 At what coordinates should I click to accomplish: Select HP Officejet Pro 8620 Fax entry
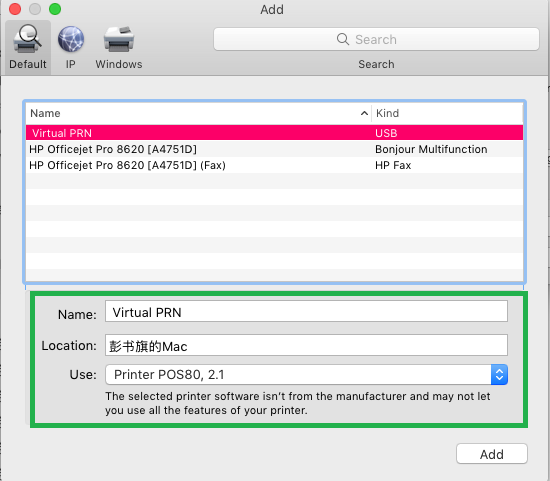pos(274,165)
